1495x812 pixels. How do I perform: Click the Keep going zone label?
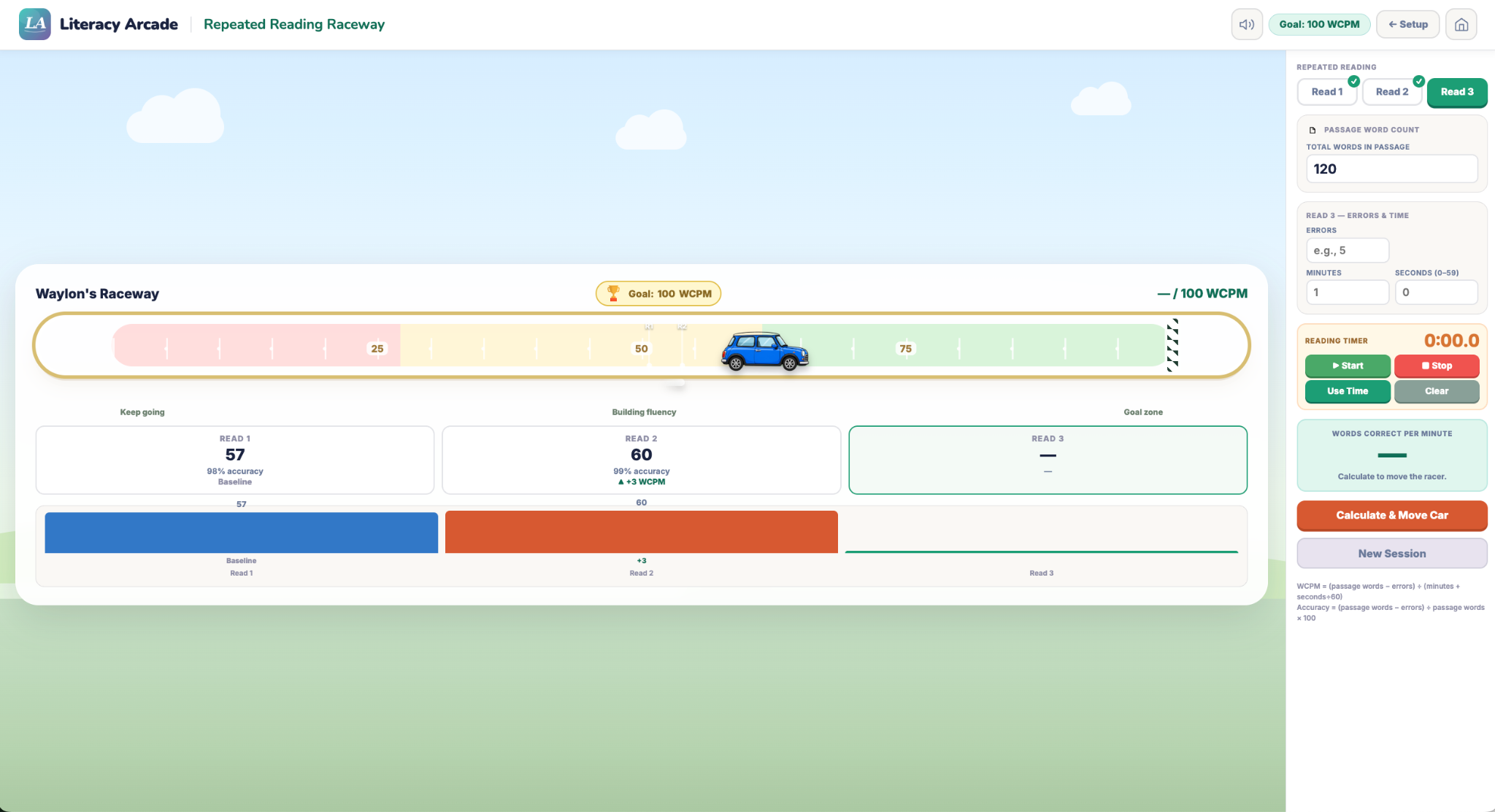click(142, 412)
